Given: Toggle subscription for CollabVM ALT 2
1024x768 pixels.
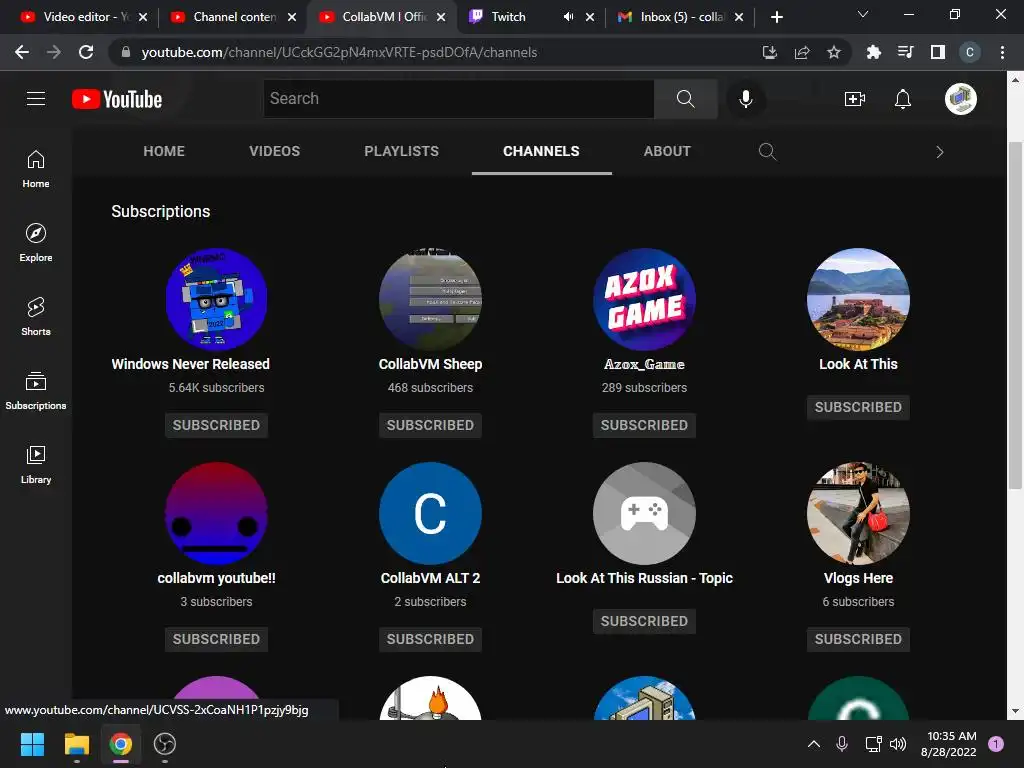Looking at the screenshot, I should [430, 639].
